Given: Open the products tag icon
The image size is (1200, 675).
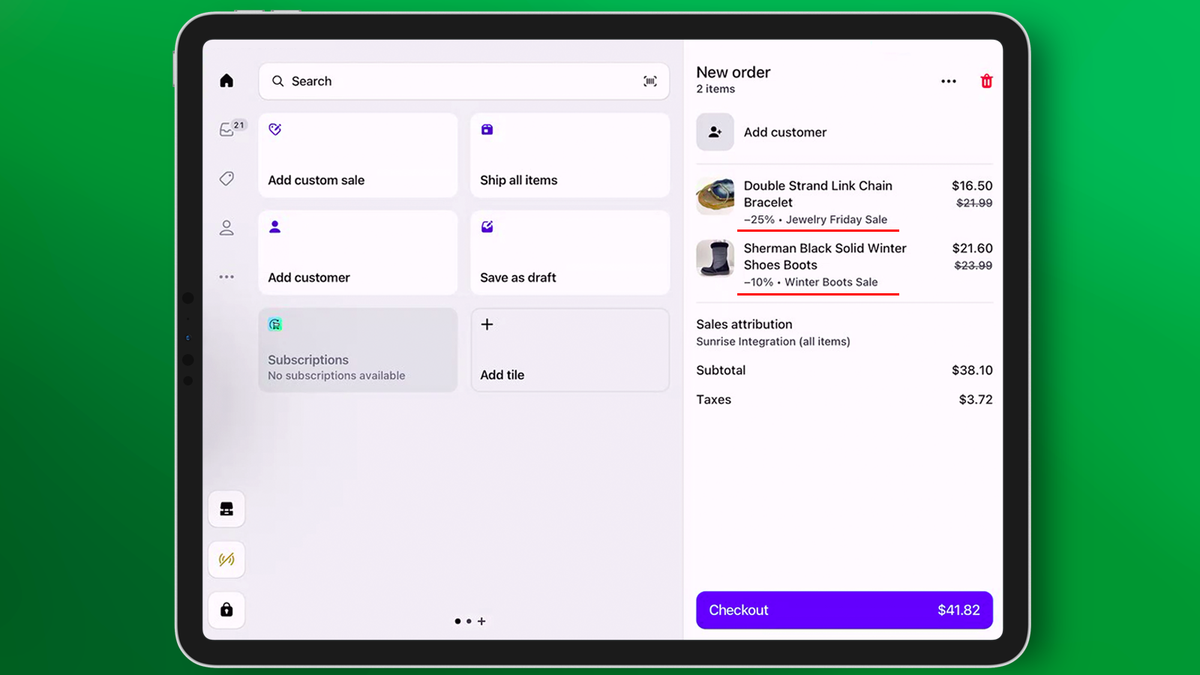Looking at the screenshot, I should click(227, 179).
